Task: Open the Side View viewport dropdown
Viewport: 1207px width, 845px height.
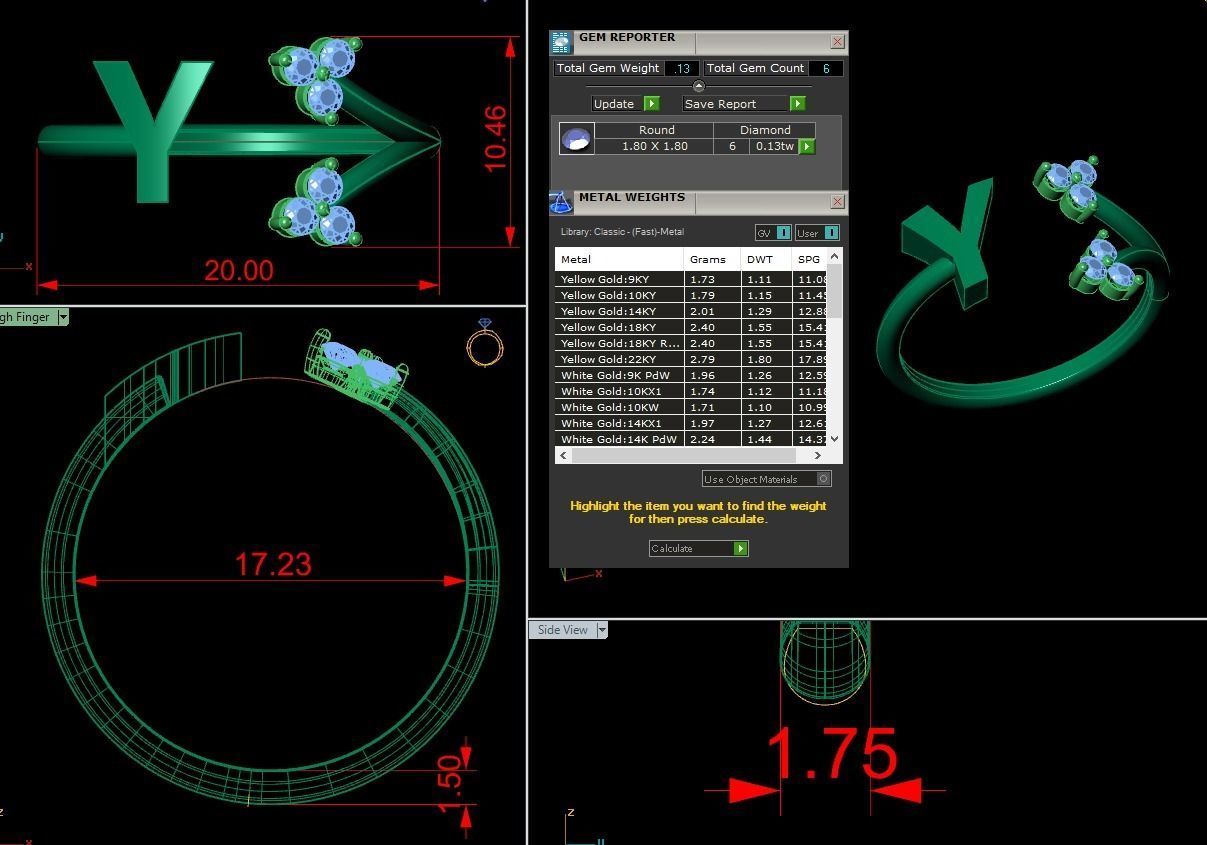Action: (x=602, y=630)
